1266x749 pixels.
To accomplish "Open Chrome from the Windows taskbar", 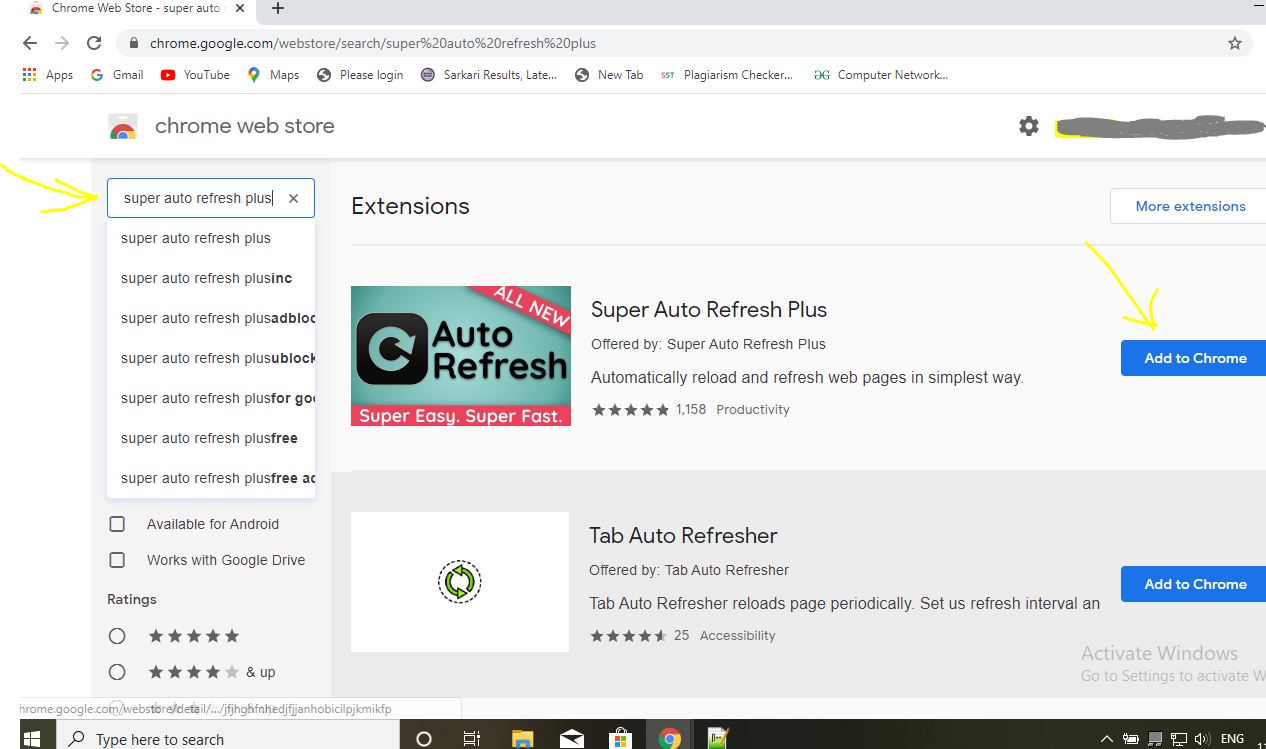I will (670, 737).
